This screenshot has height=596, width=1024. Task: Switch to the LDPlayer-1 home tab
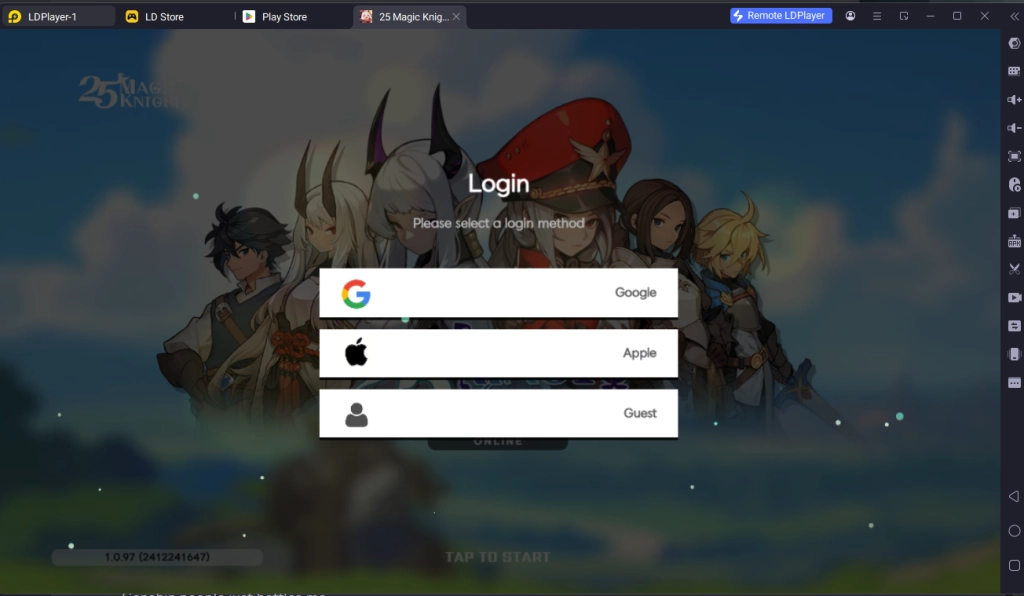coord(57,16)
